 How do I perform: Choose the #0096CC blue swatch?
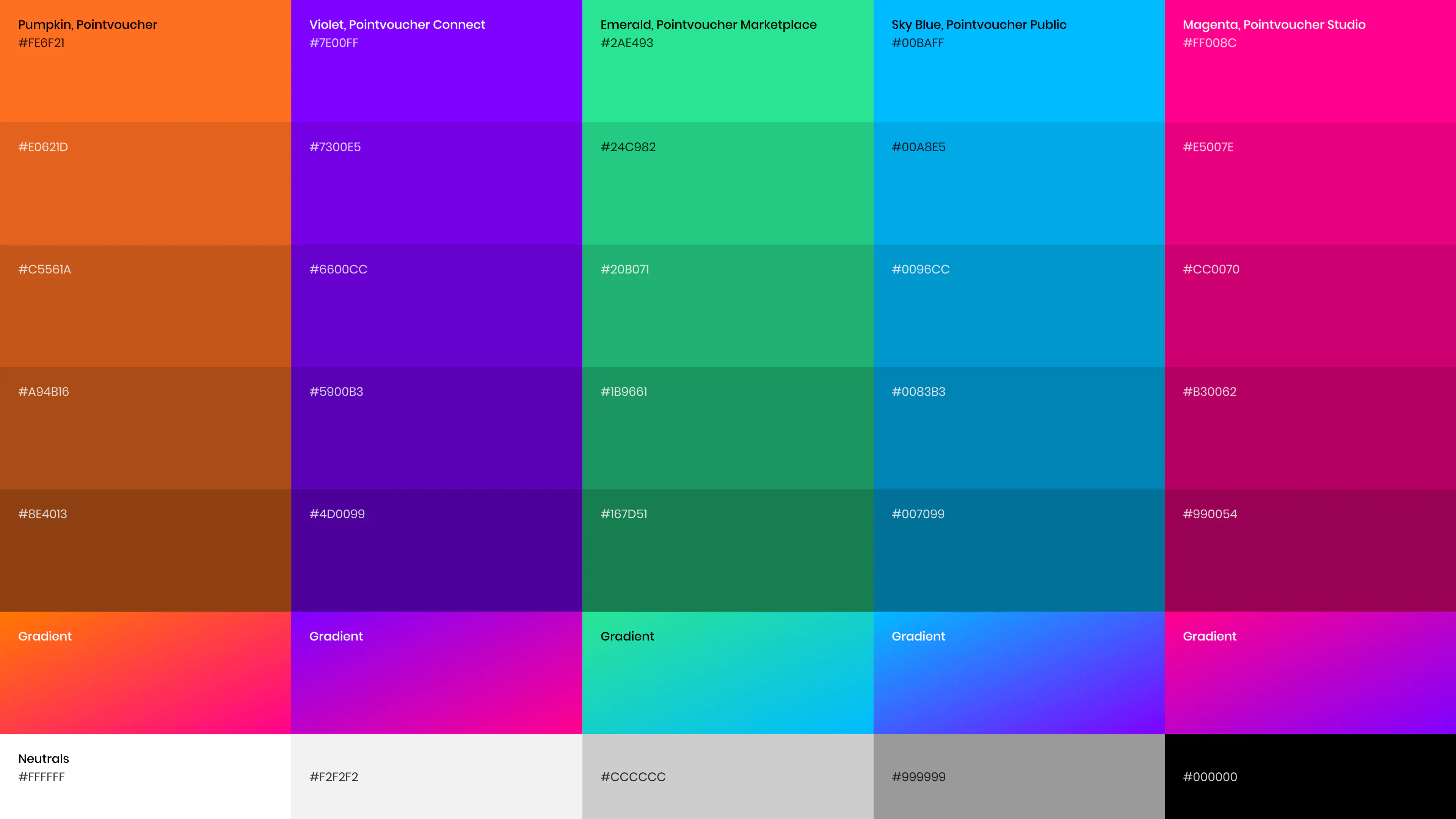(1019, 306)
